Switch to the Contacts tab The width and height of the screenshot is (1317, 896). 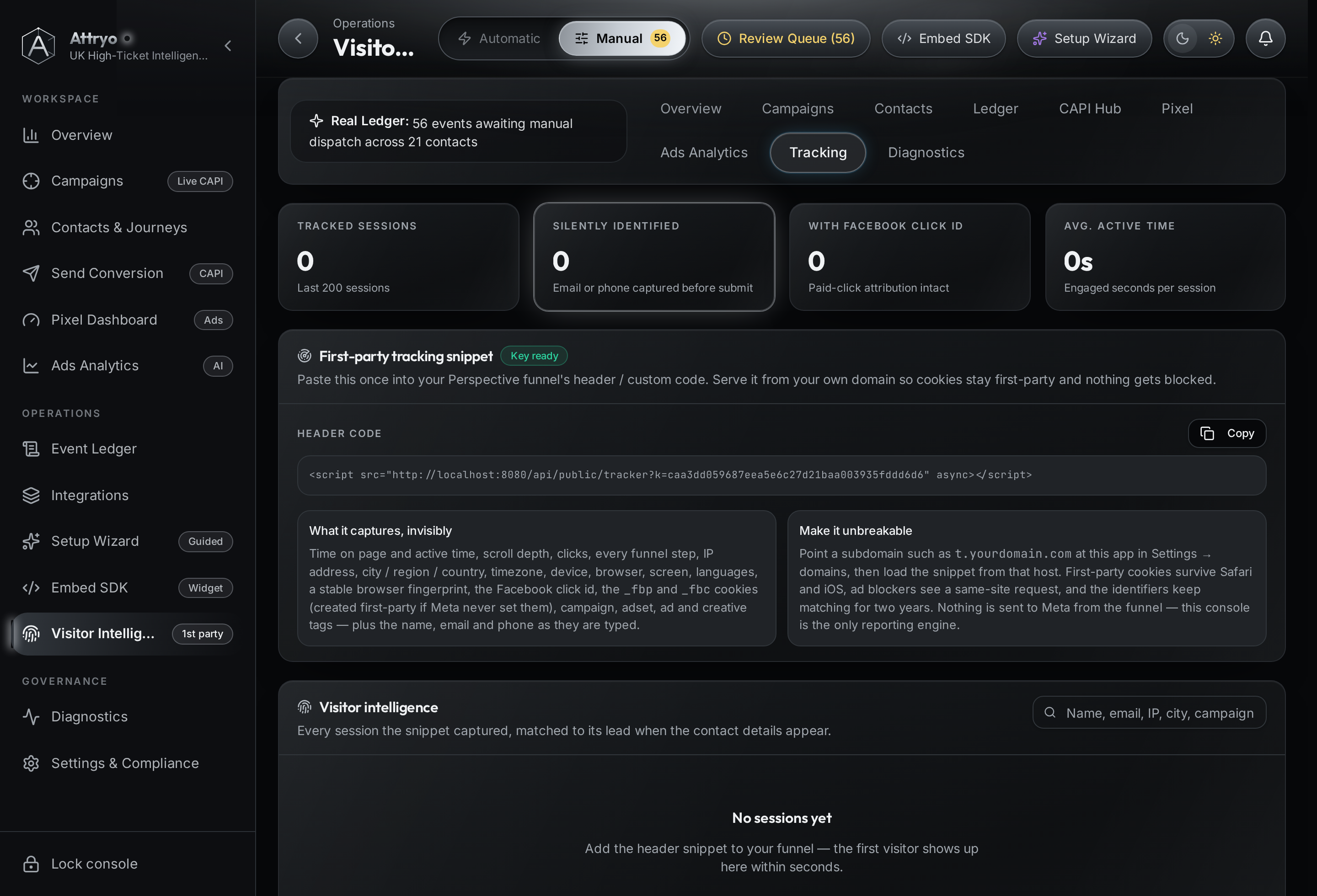903,108
